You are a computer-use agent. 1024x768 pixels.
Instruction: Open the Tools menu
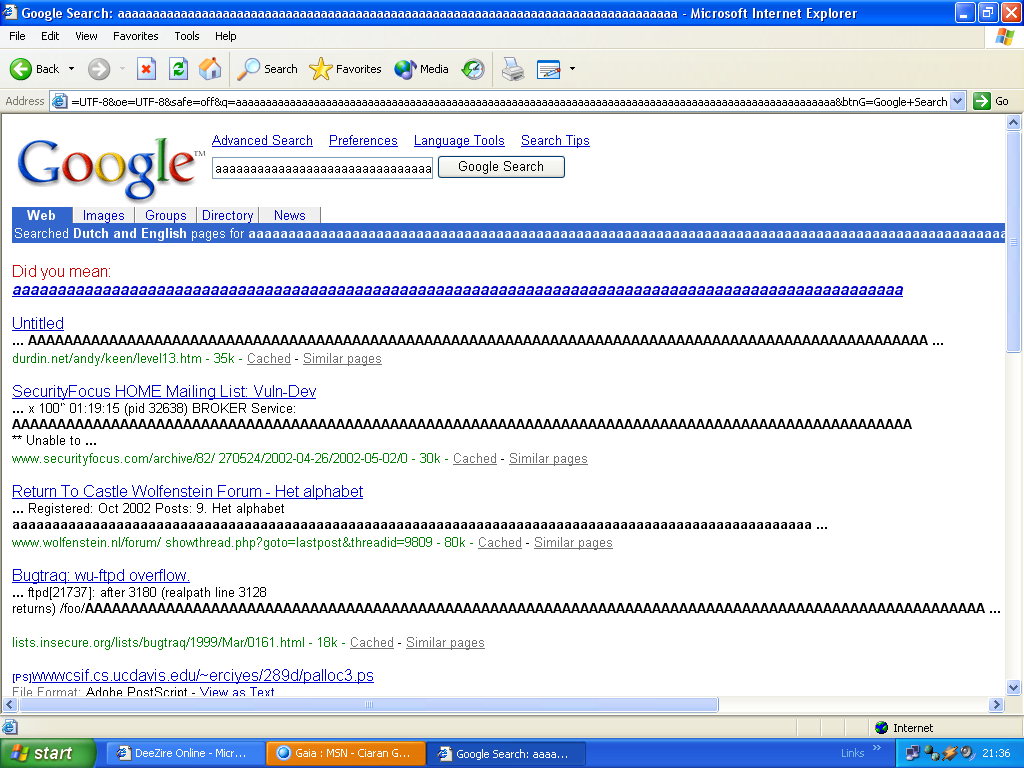click(x=186, y=36)
